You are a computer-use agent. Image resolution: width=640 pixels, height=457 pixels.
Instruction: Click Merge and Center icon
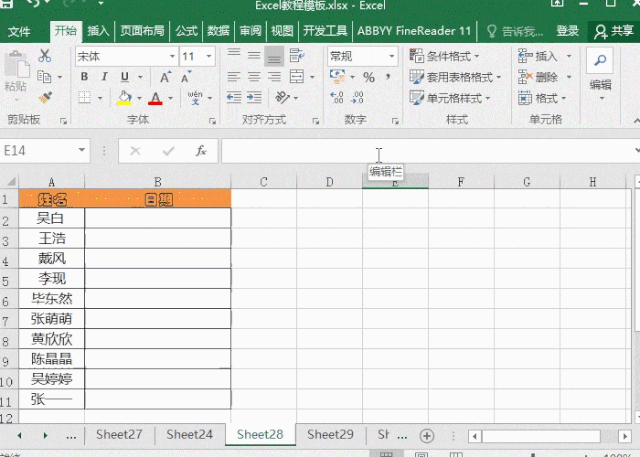point(297,77)
